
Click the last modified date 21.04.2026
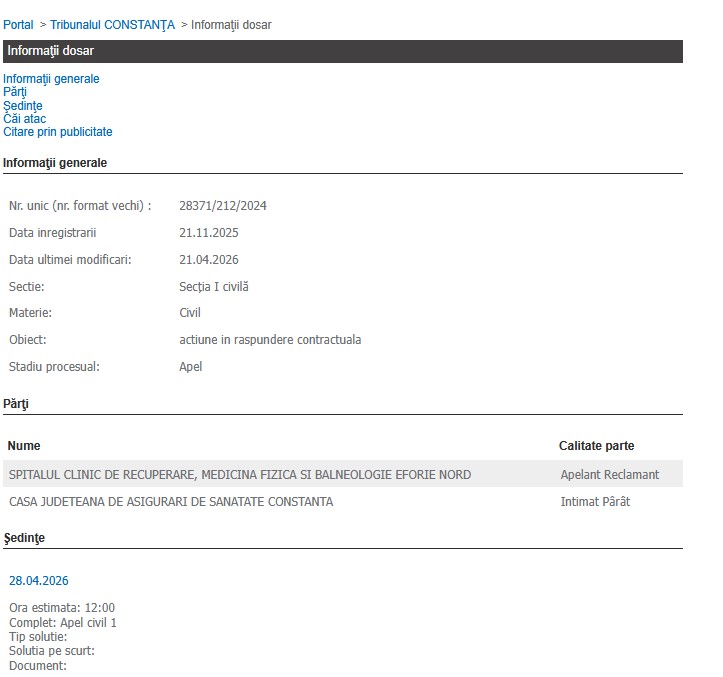coord(209,260)
